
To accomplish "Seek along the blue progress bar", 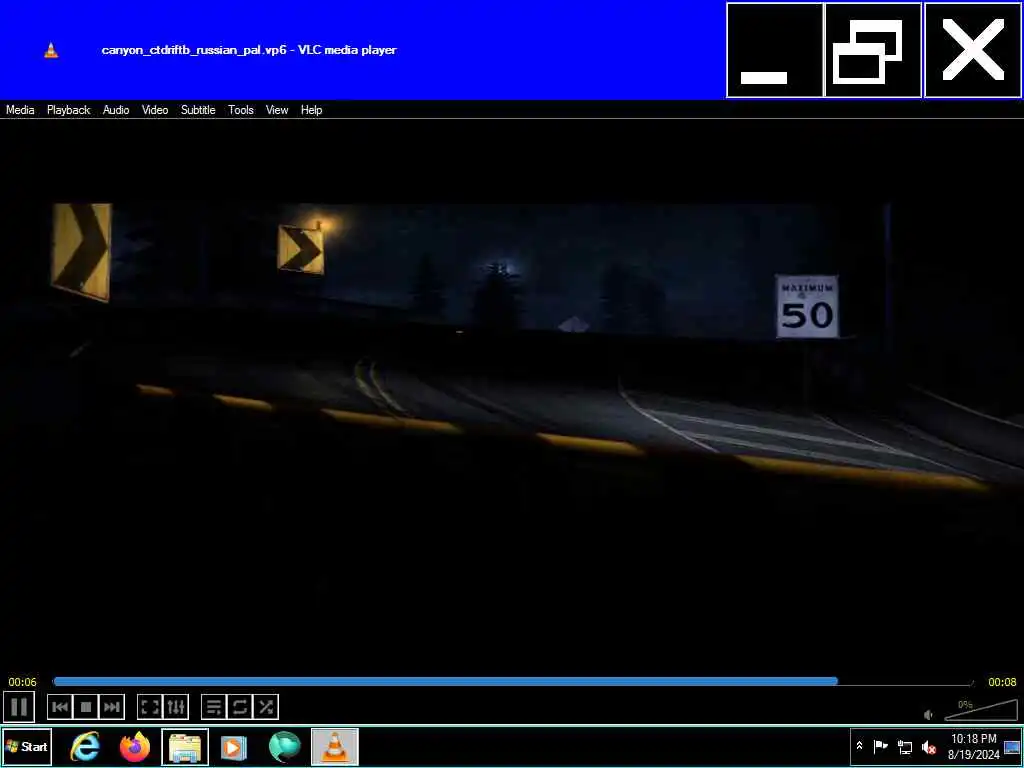I will click(x=513, y=682).
